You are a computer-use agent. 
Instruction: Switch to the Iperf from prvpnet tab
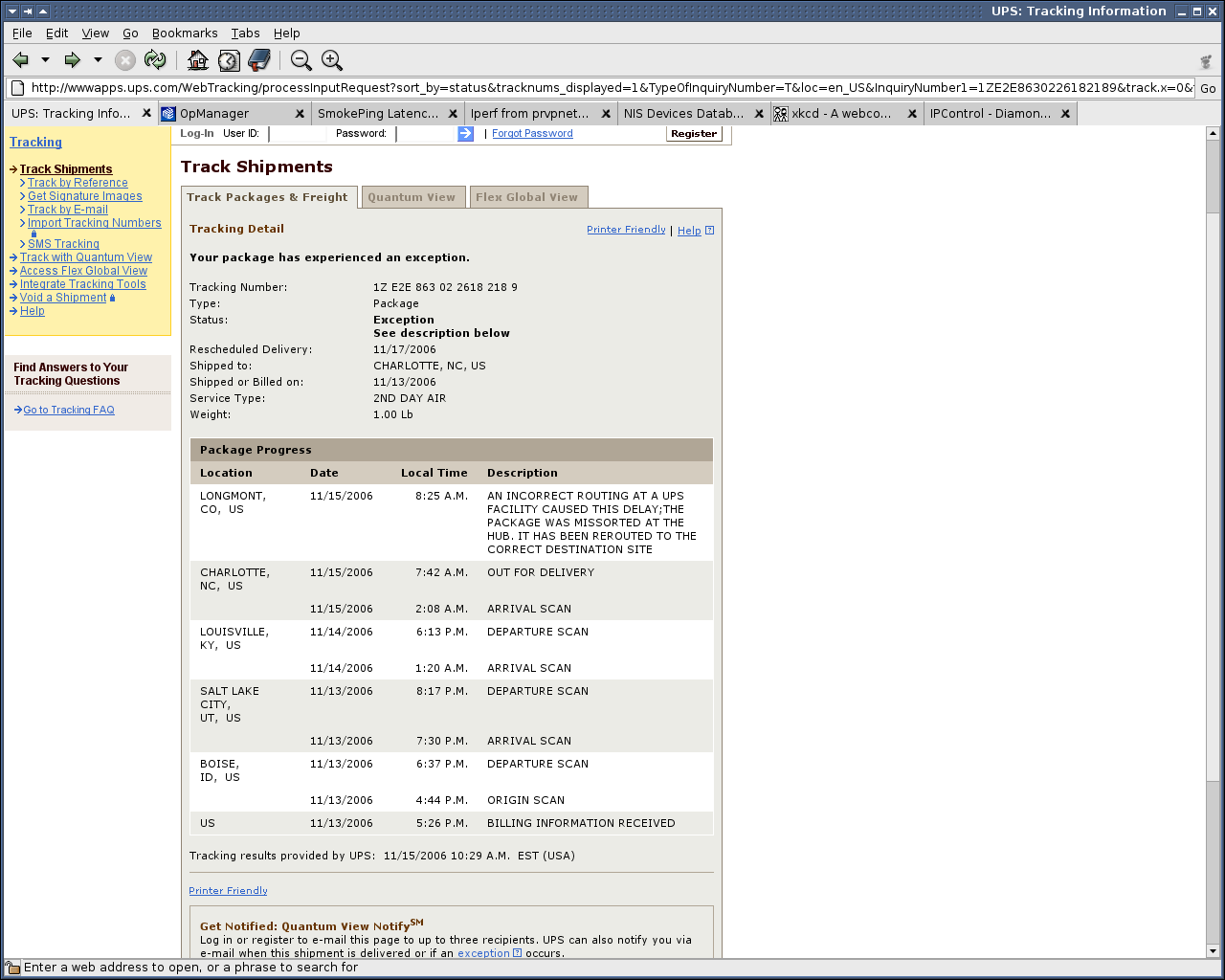(541, 113)
